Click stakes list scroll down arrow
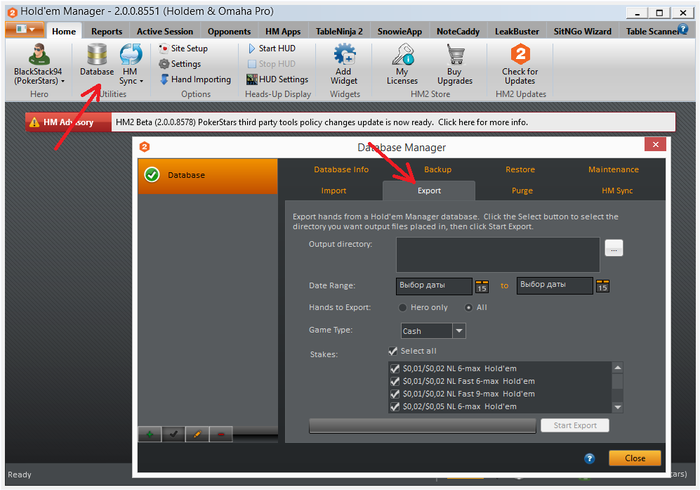Screen dimensions: 700x490 click(618, 407)
